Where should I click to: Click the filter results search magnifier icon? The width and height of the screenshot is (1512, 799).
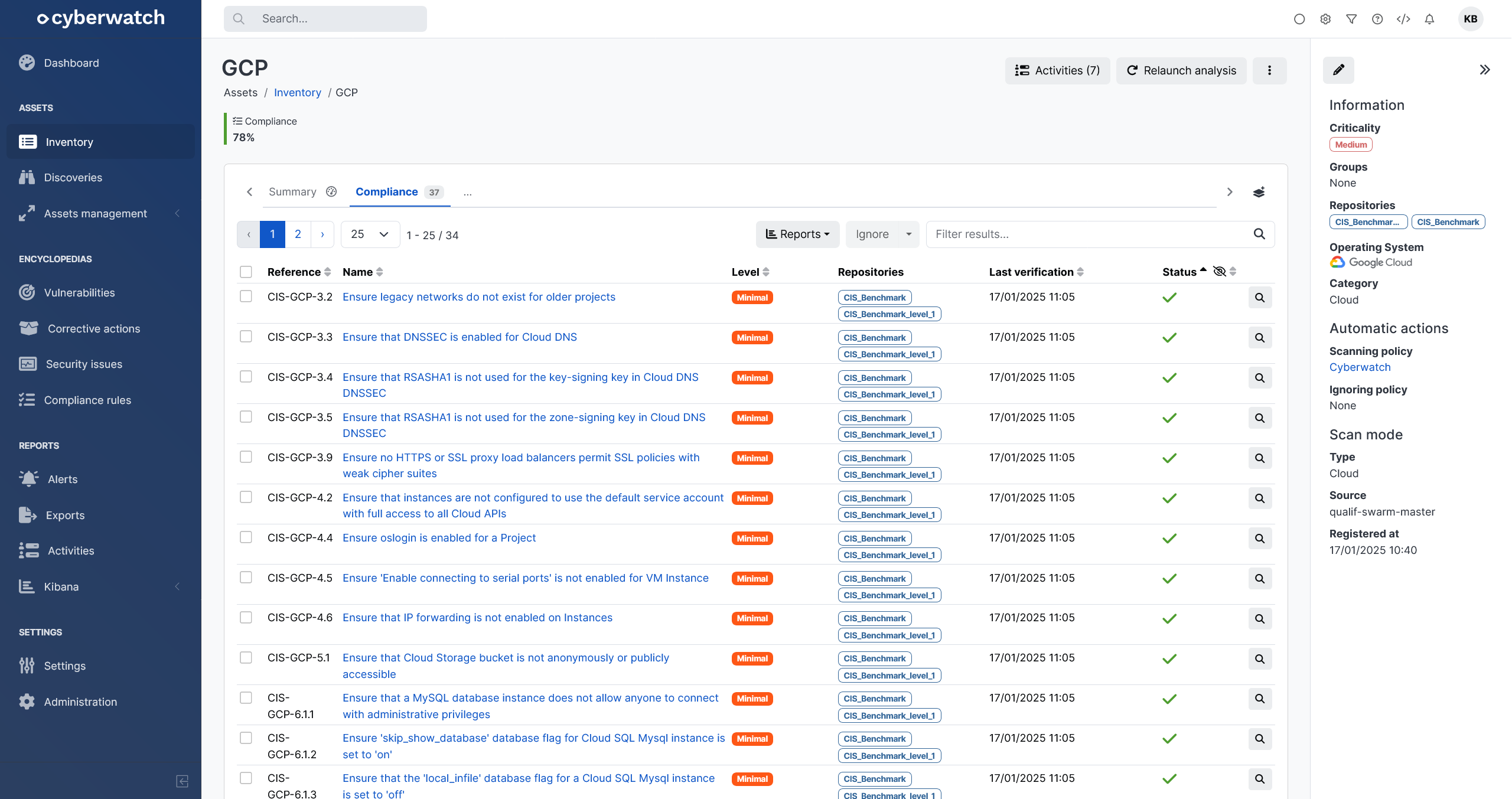tap(1259, 234)
